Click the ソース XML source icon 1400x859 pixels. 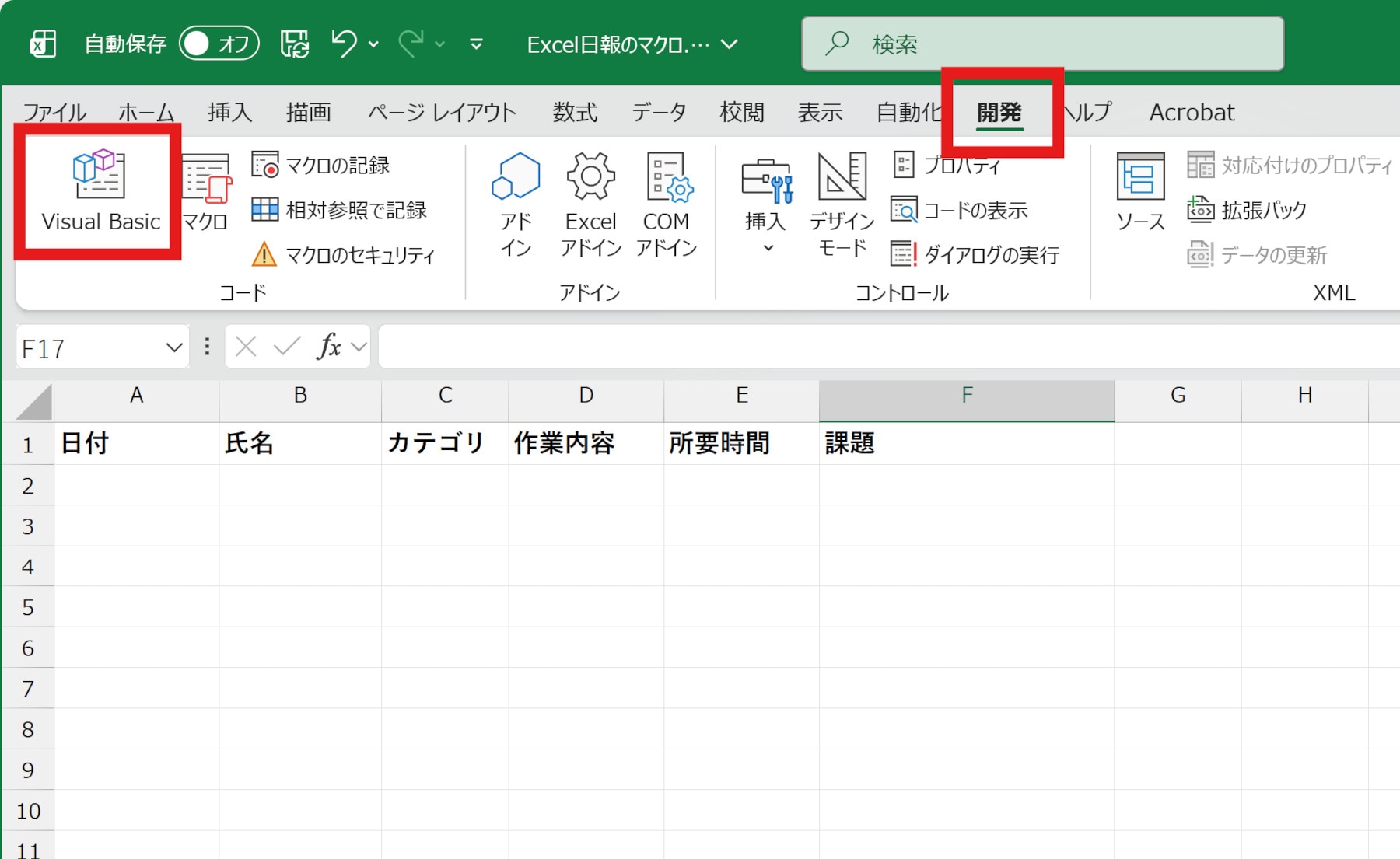click(1139, 191)
